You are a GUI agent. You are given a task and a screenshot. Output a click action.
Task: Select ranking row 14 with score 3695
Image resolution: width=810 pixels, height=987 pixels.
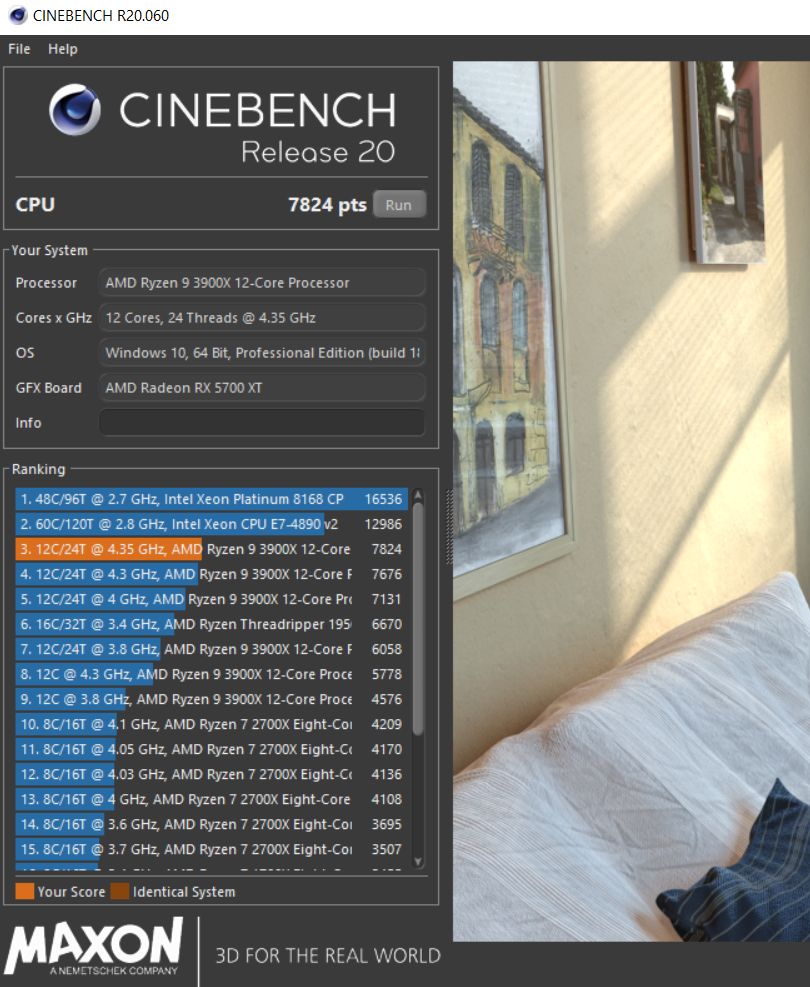click(211, 824)
